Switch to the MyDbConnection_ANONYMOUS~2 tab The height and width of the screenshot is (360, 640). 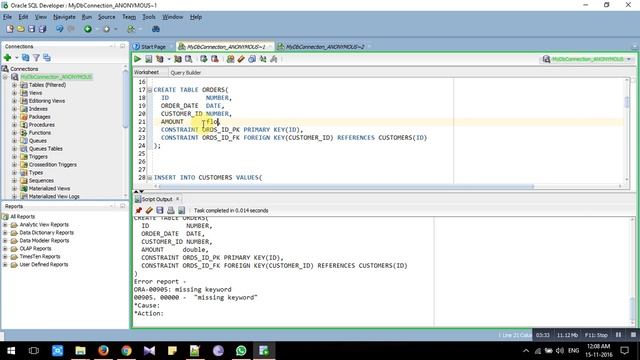324,47
